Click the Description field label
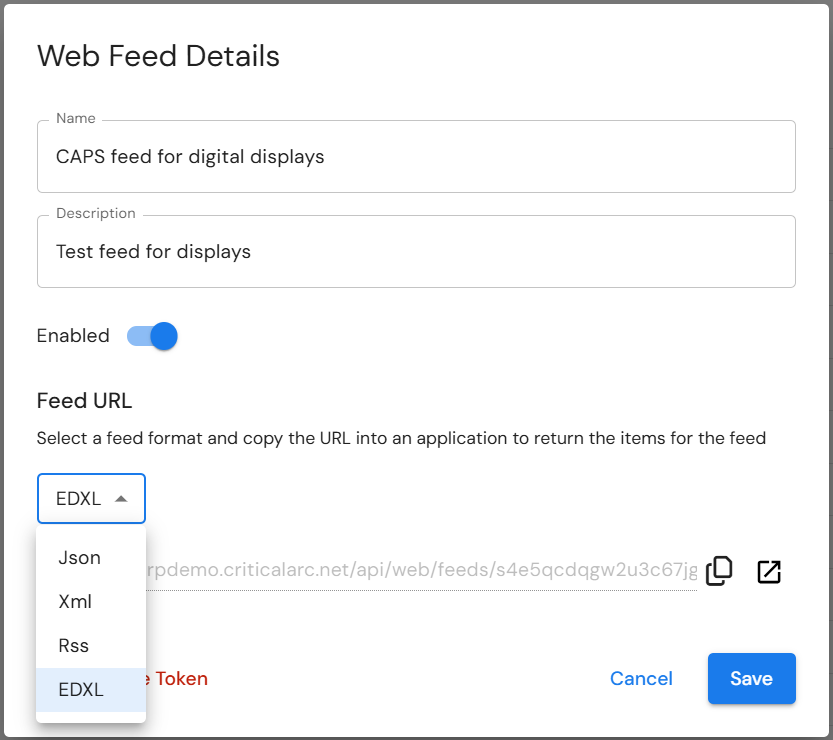833x740 pixels. pos(96,213)
